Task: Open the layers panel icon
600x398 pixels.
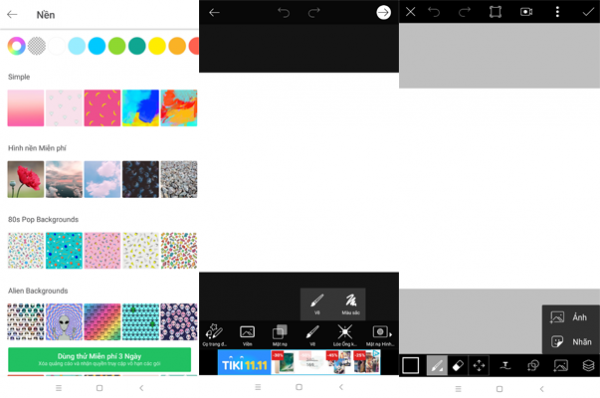Action: (588, 365)
